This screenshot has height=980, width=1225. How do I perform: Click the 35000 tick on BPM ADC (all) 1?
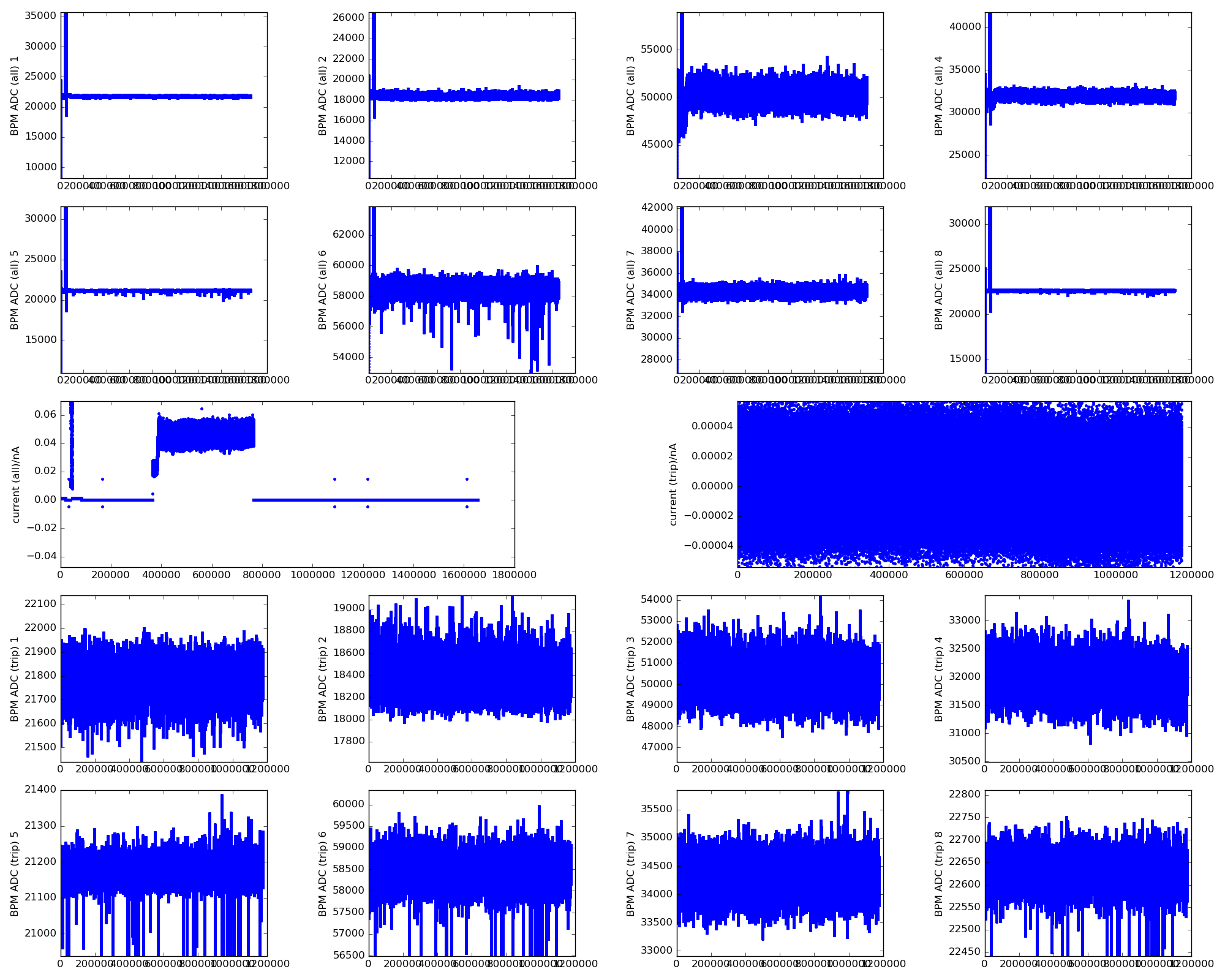tap(40, 17)
